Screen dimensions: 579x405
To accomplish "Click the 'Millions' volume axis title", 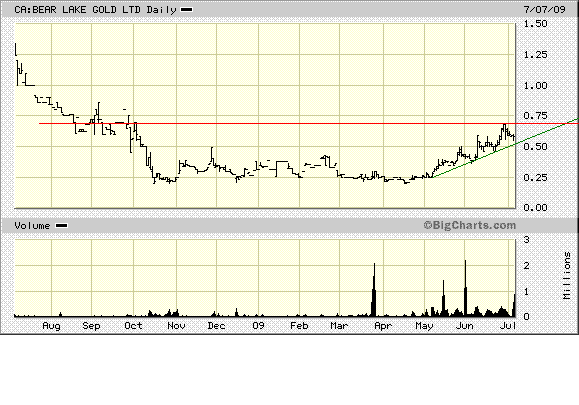I will click(567, 275).
